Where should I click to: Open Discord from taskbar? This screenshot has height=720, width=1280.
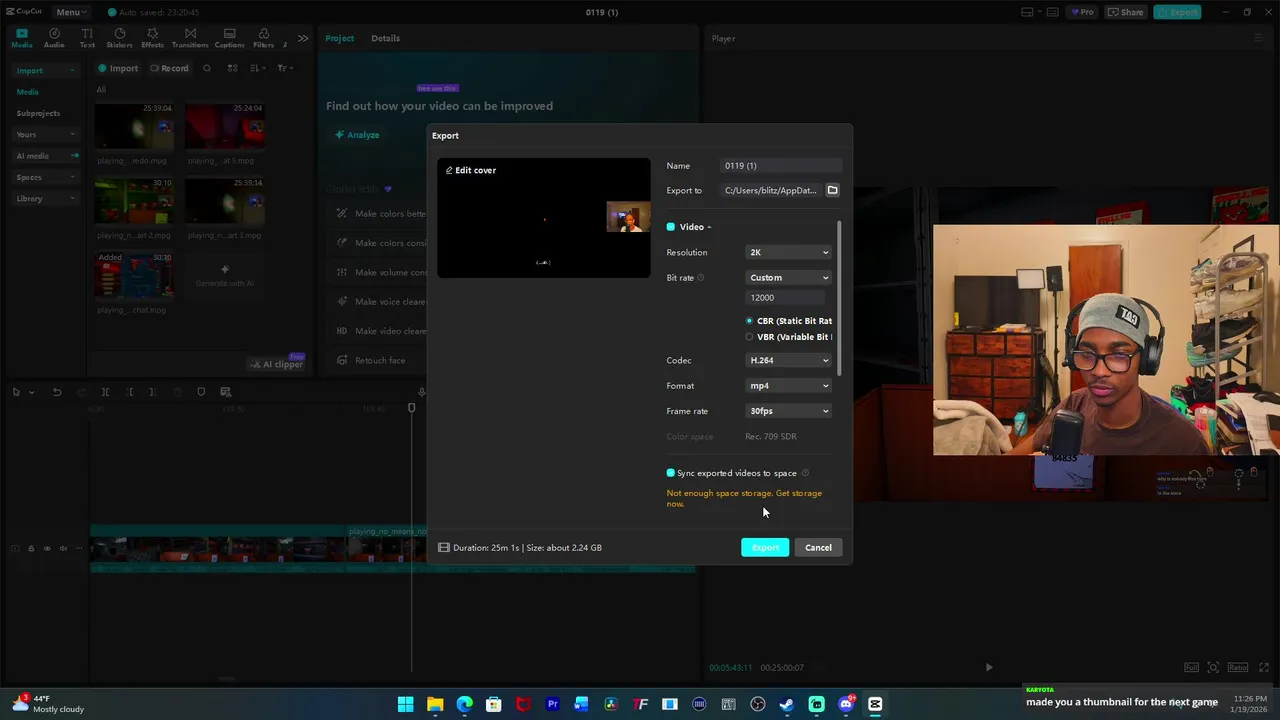(846, 704)
